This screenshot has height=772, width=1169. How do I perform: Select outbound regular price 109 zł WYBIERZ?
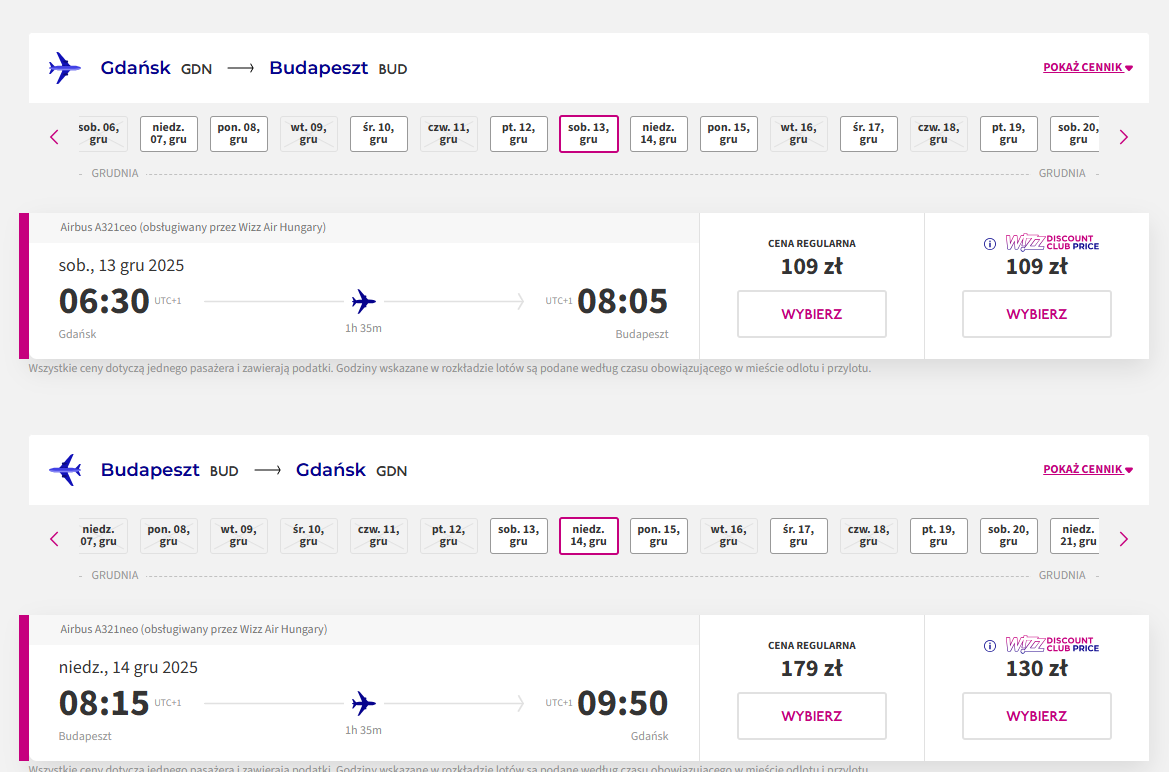point(812,314)
